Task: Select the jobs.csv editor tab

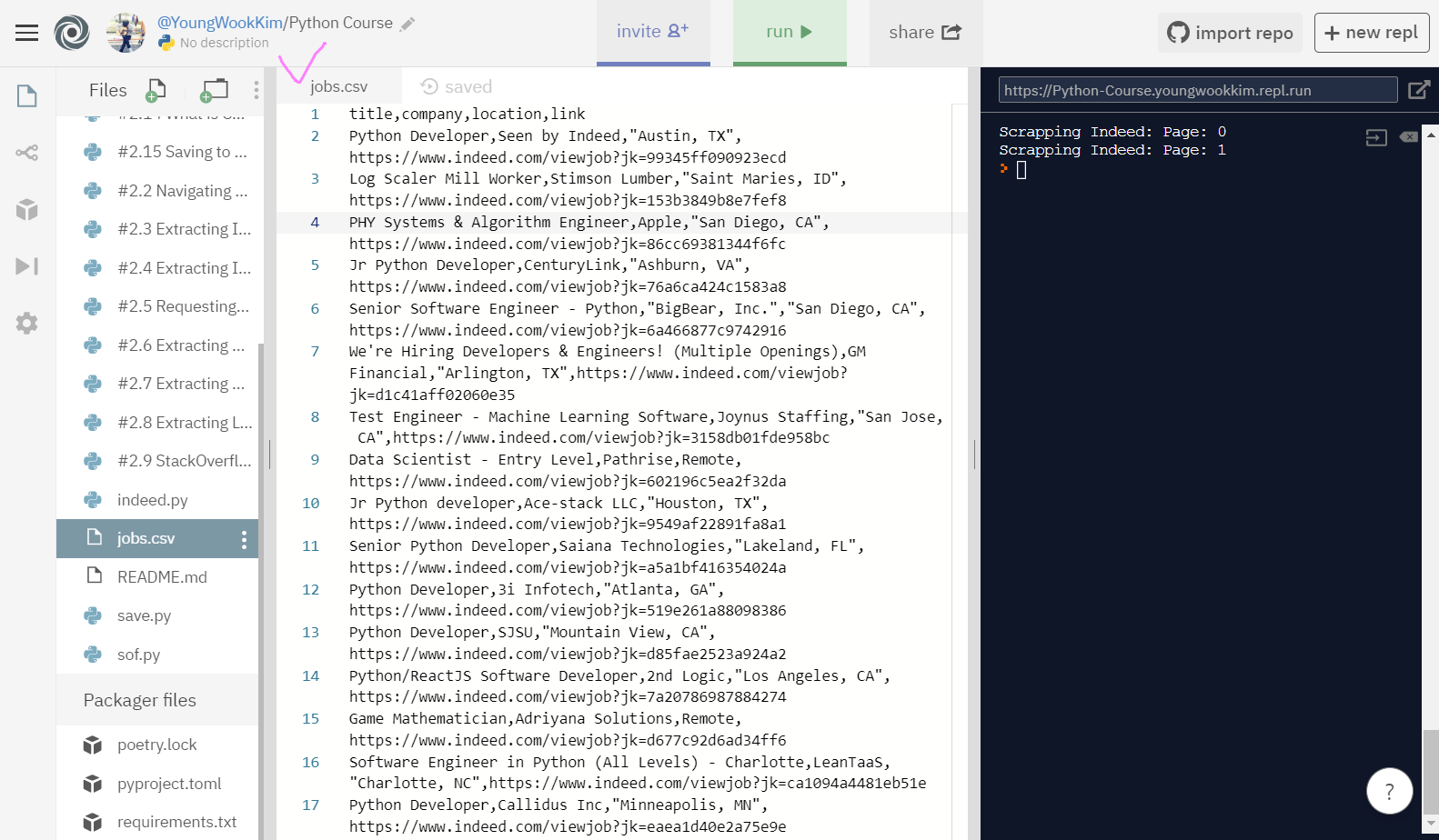Action: [x=338, y=86]
